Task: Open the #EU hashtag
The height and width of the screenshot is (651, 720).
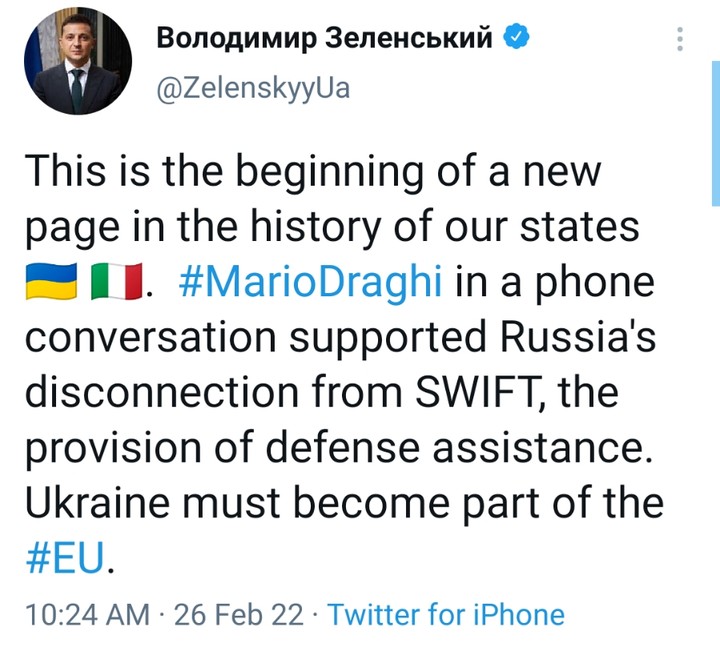Action: [62, 558]
